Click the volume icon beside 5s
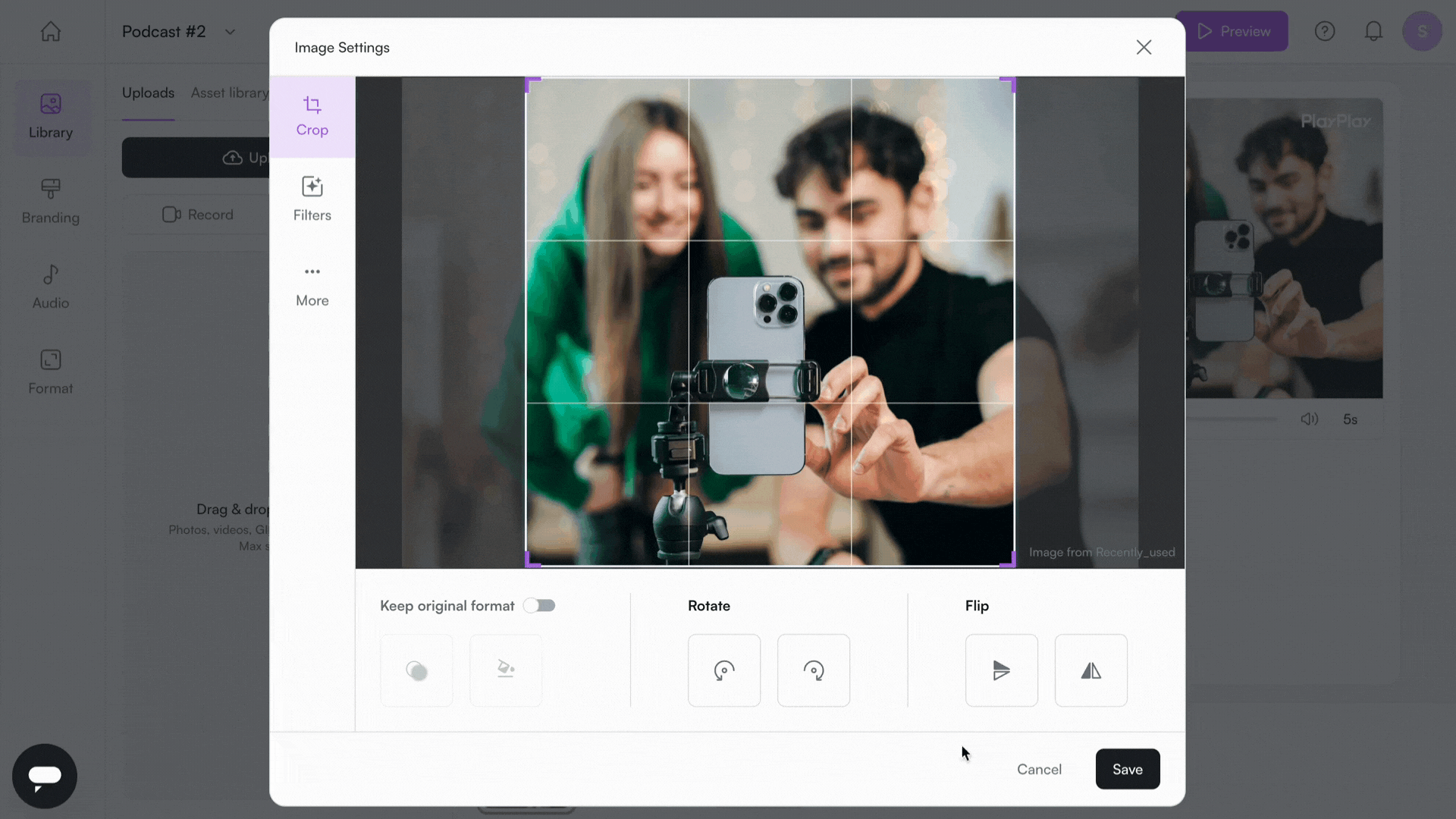This screenshot has width=1456, height=819. coord(1310,419)
